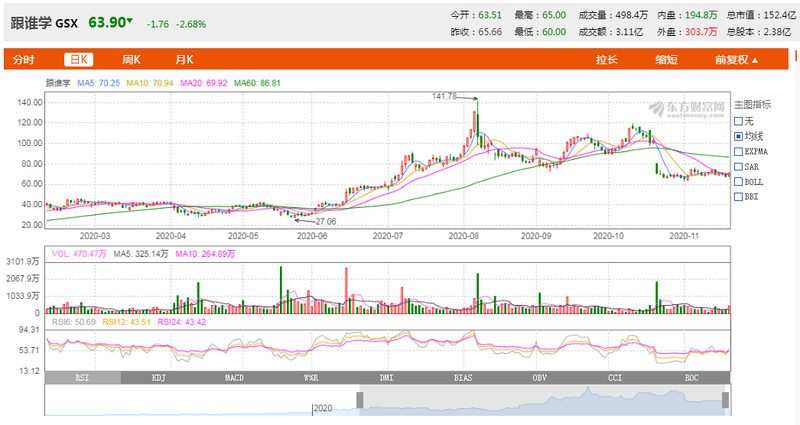800x425 pixels.
Task: Select the 日K daily candlestick tab
Action: (79, 60)
